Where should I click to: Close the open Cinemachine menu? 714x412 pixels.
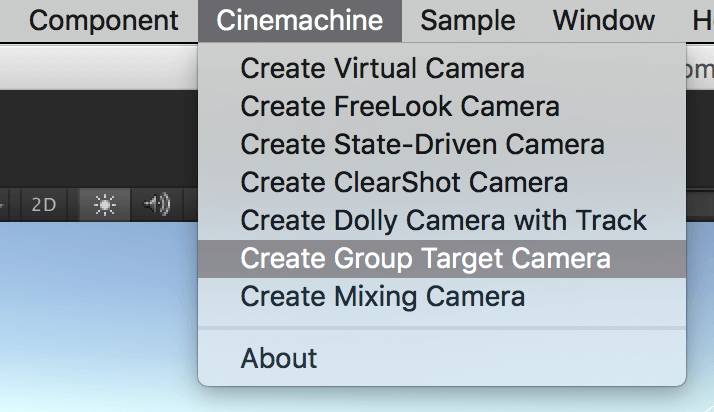point(300,20)
